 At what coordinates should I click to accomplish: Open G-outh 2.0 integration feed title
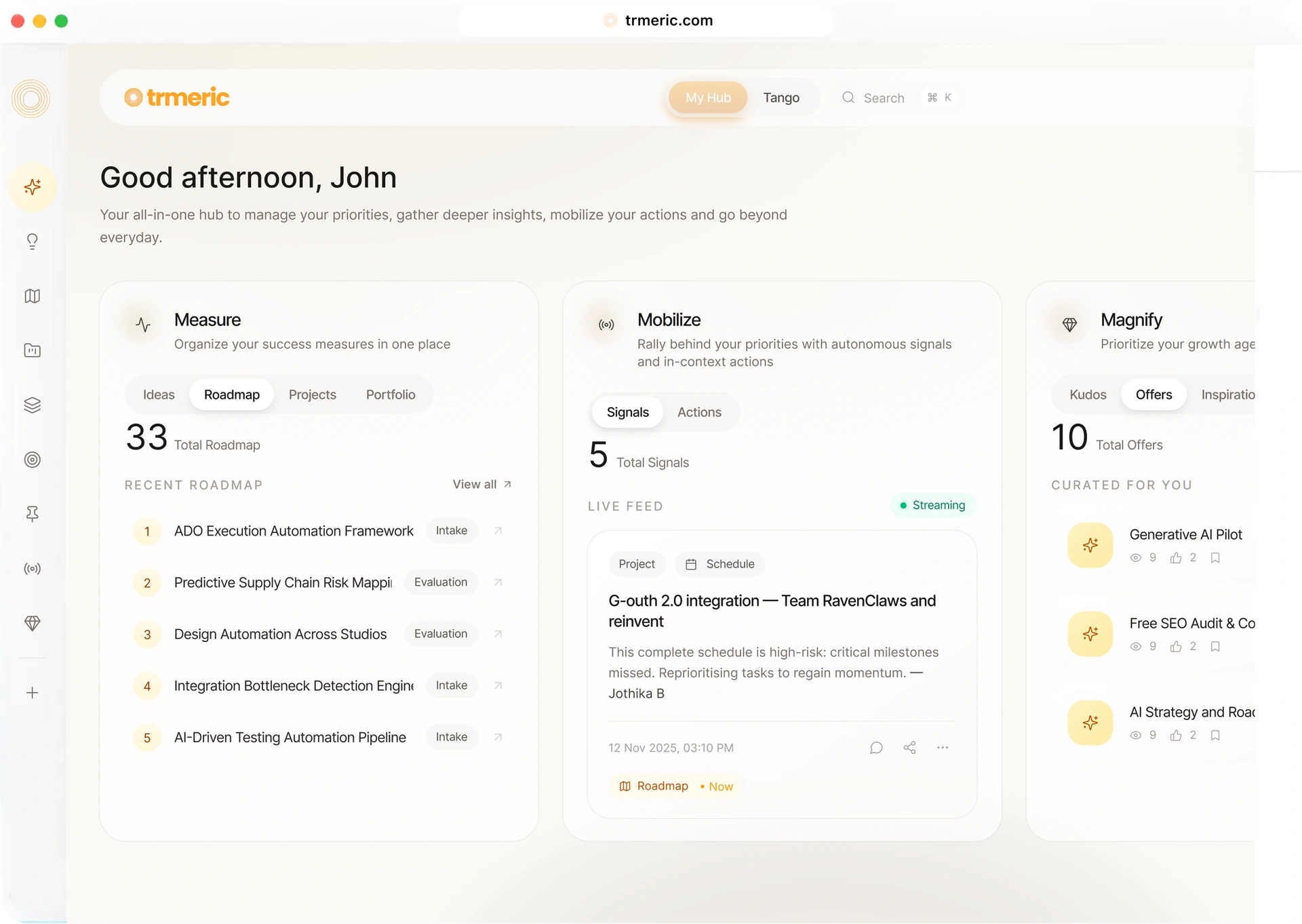coord(772,611)
